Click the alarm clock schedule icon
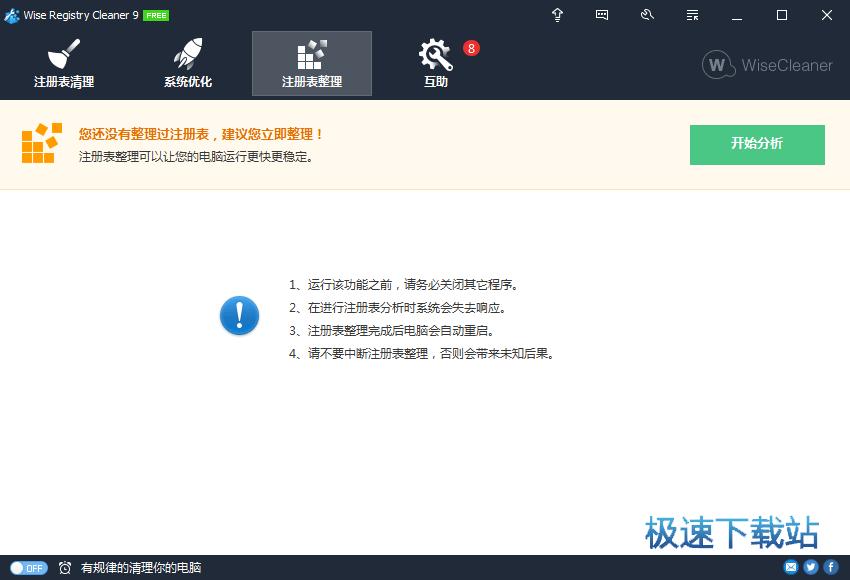 point(65,568)
